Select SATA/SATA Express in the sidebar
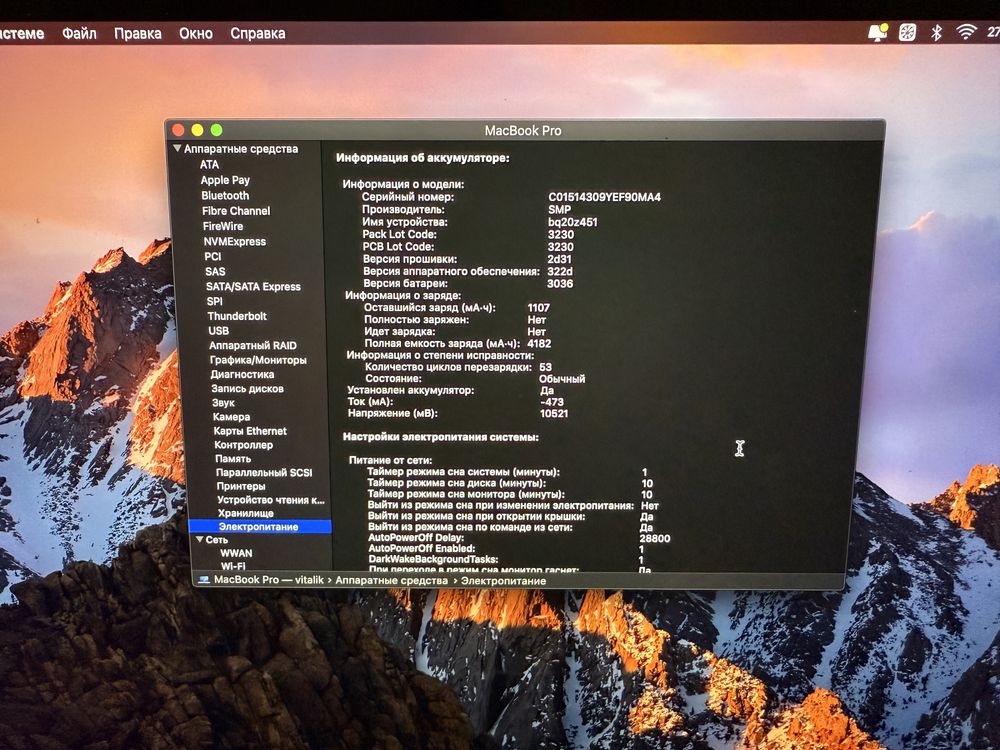This screenshot has width=1000, height=750. point(253,286)
